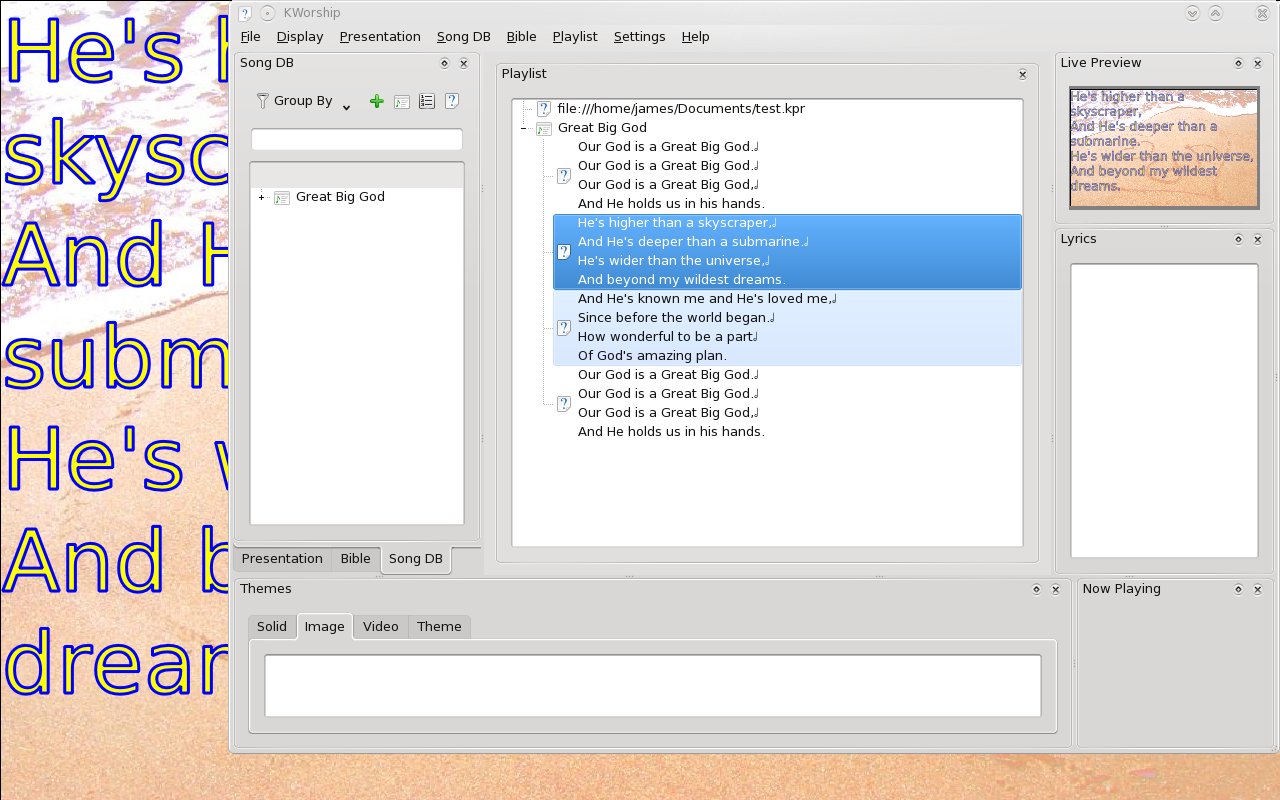
Task: Switch to the Video tab in Themes
Action: click(380, 627)
